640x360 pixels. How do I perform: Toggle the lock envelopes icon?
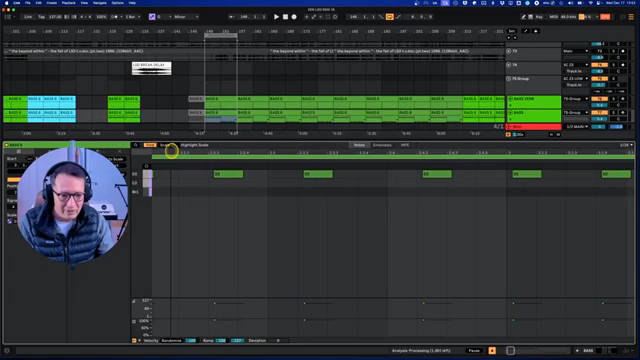pos(536,31)
